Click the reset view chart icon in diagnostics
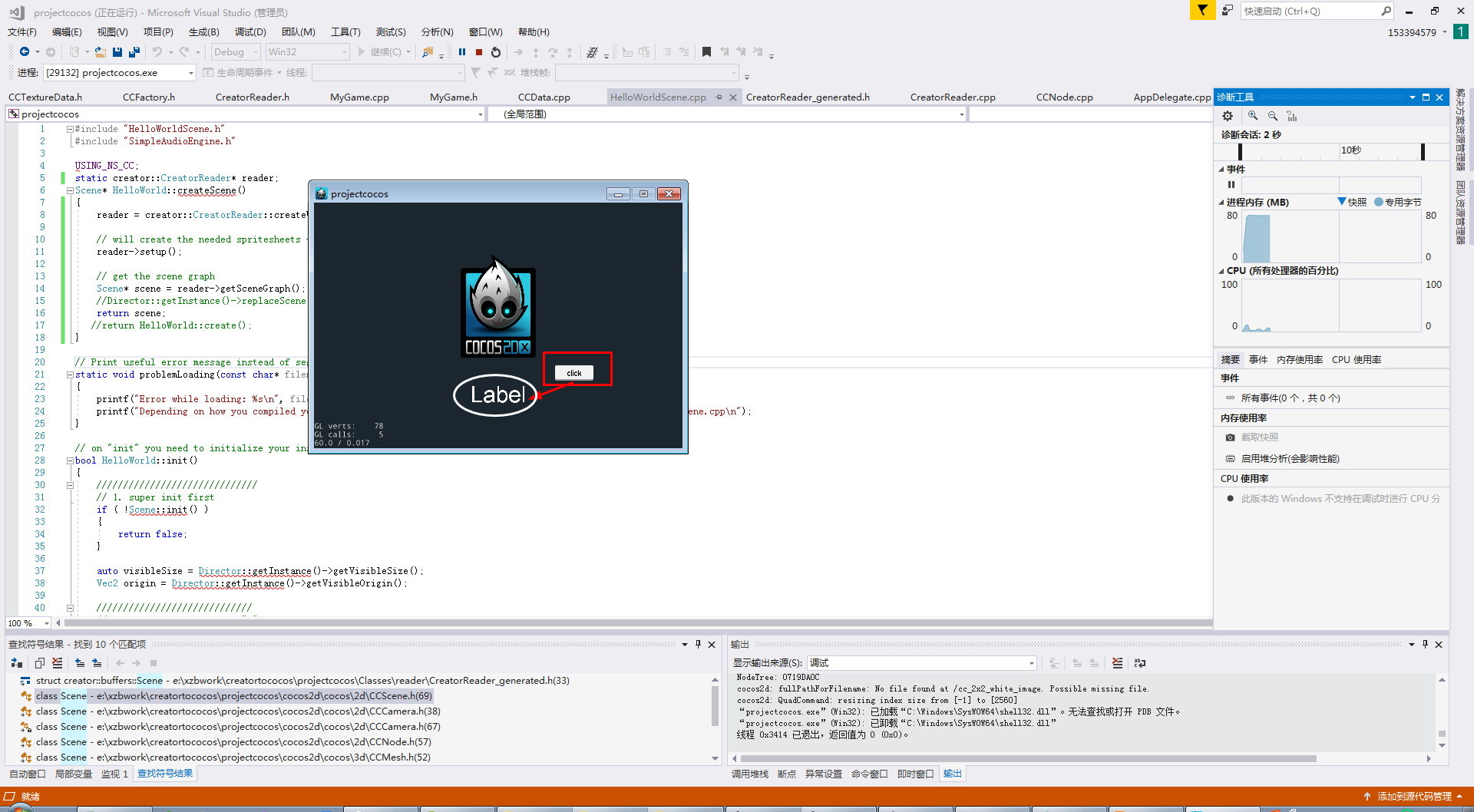This screenshot has height=812, width=1474. 1292,116
